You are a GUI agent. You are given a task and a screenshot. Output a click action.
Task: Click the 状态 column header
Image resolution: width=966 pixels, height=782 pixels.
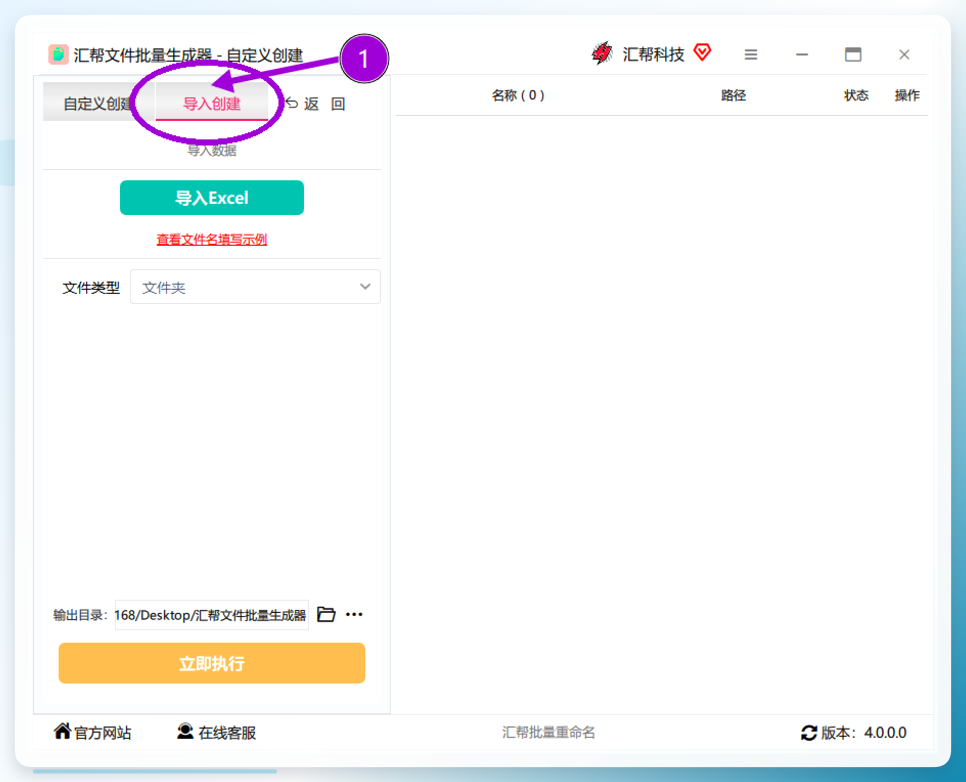point(856,96)
